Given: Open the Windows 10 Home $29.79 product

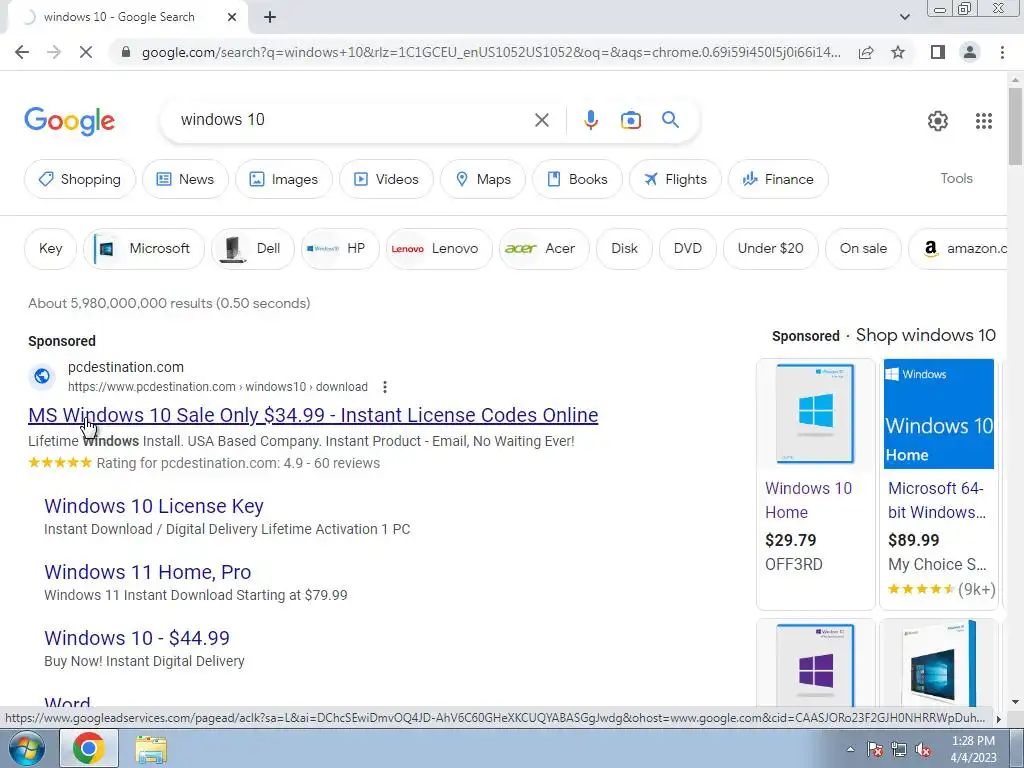Looking at the screenshot, I should (815, 483).
